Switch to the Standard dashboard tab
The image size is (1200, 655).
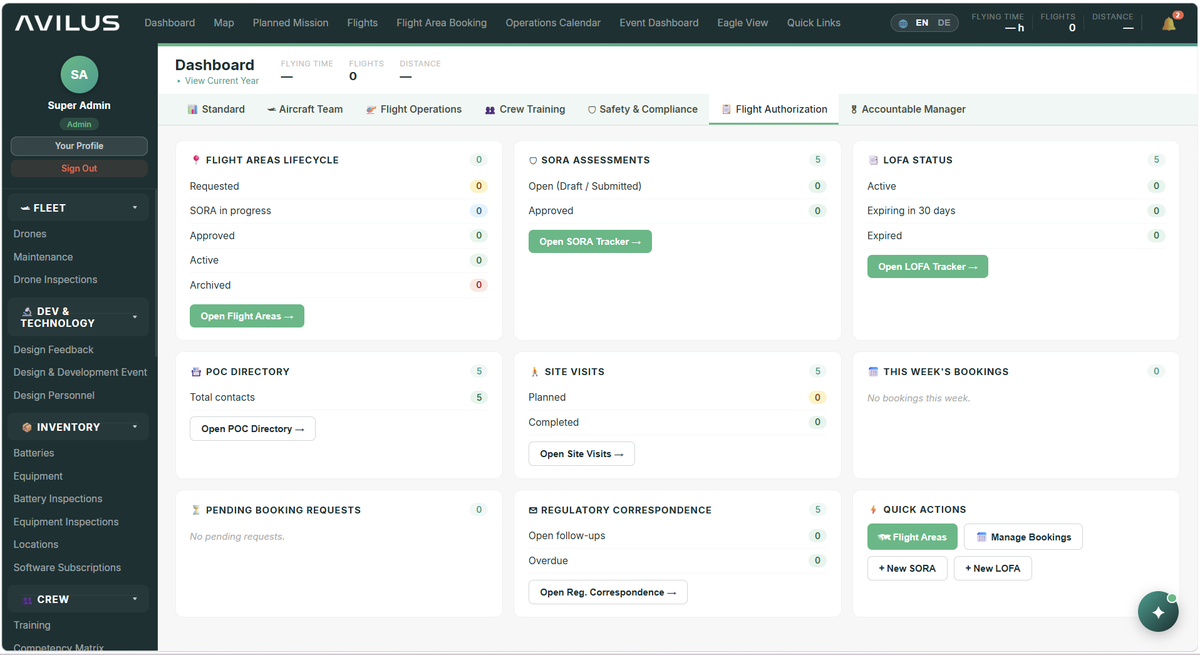[x=216, y=109]
